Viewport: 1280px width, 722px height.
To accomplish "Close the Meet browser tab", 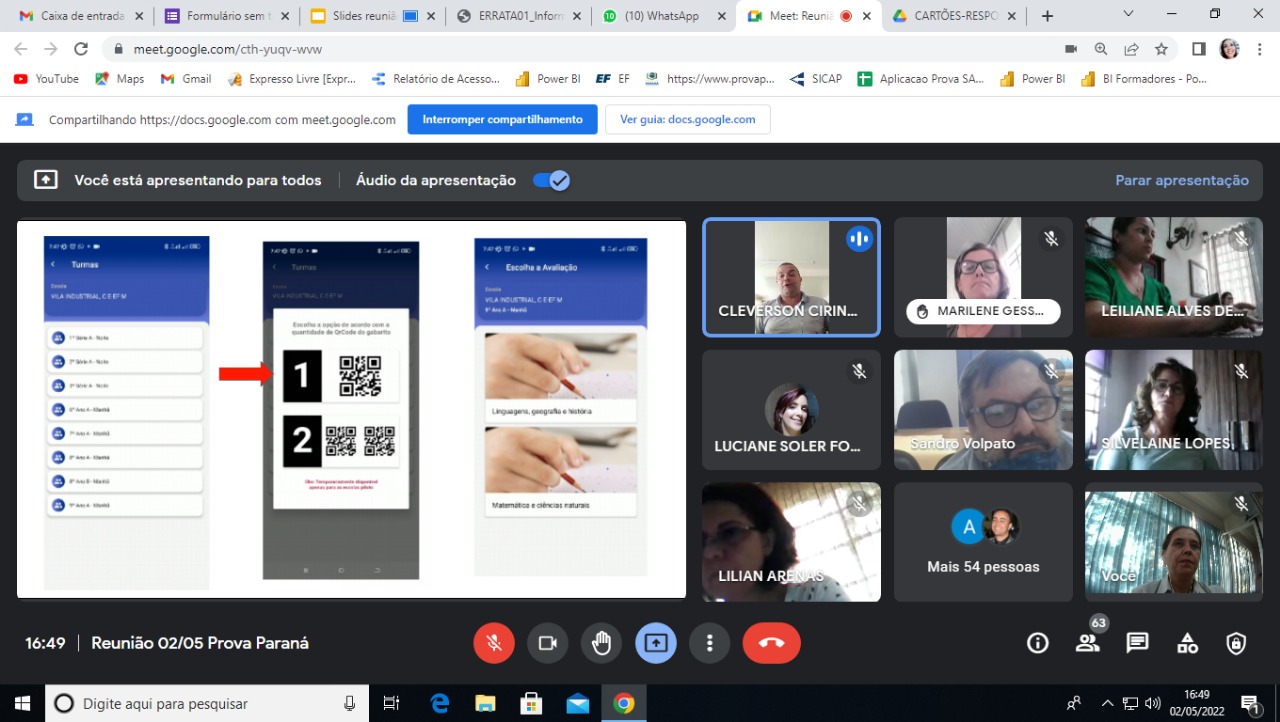I will click(x=865, y=16).
